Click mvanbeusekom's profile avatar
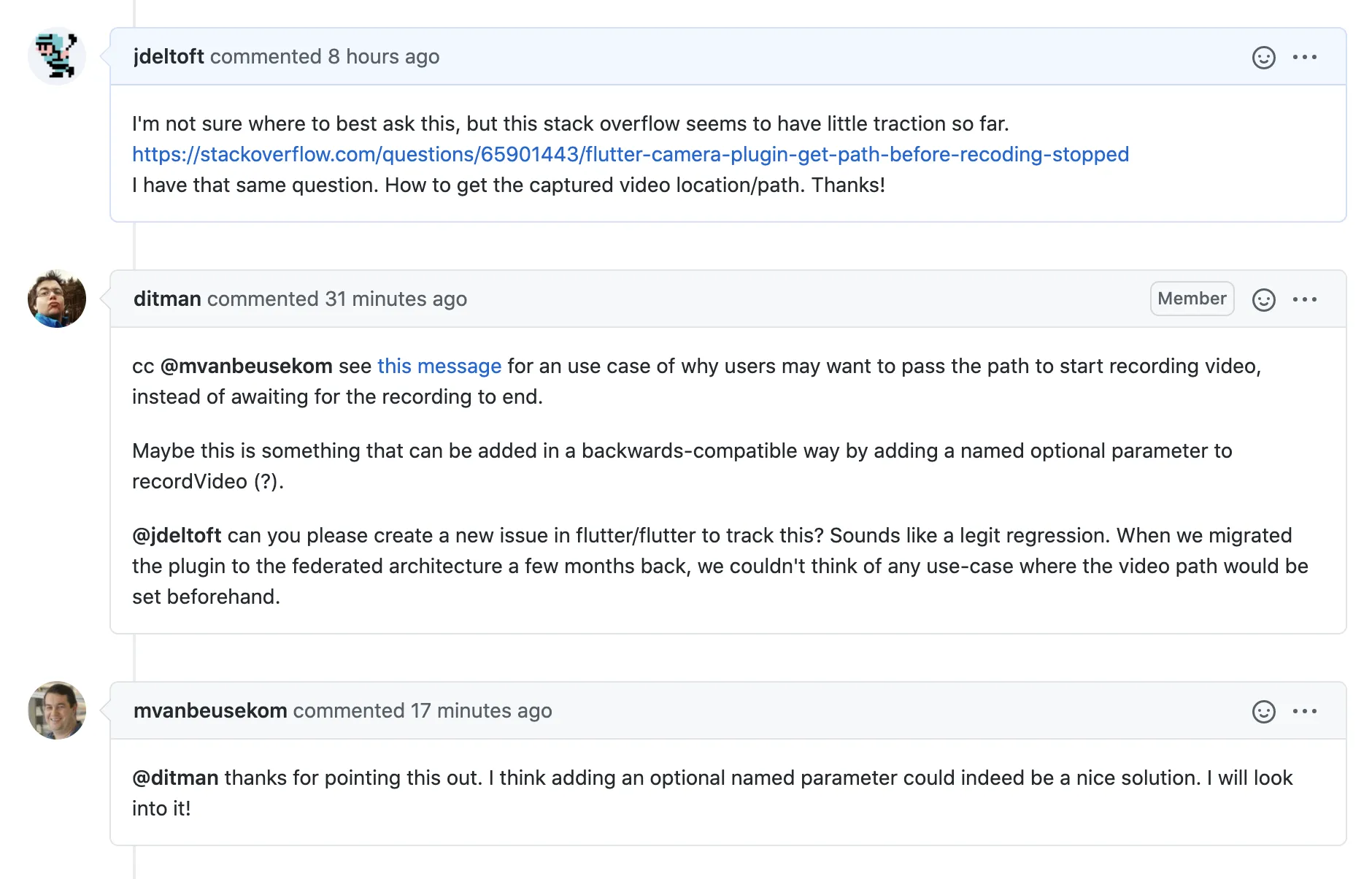This screenshot has height=879, width=1372. click(57, 710)
